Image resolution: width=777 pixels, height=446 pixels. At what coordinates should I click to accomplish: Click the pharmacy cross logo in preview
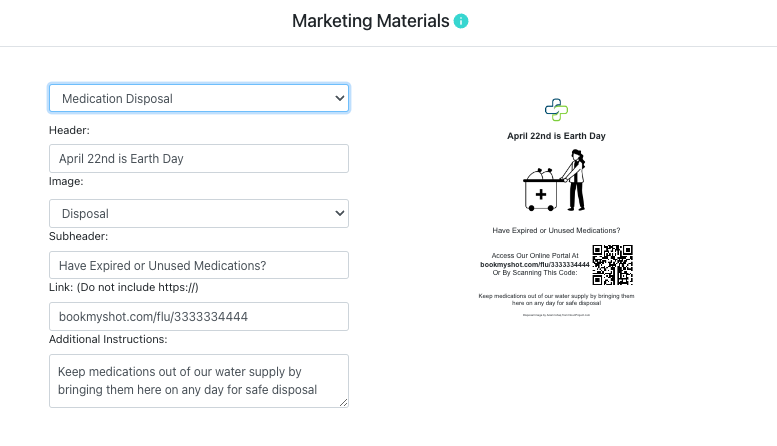click(556, 110)
